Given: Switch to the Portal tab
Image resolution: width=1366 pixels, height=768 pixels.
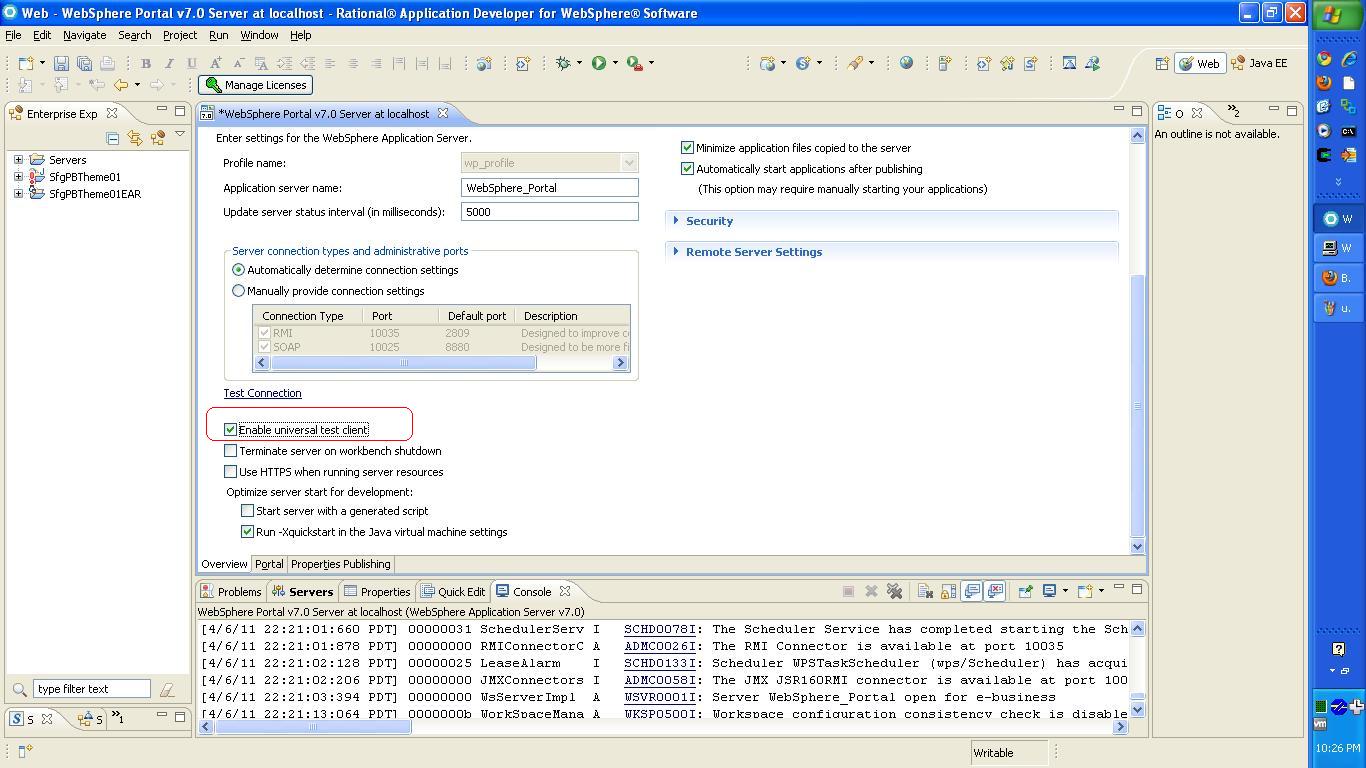Looking at the screenshot, I should [268, 564].
